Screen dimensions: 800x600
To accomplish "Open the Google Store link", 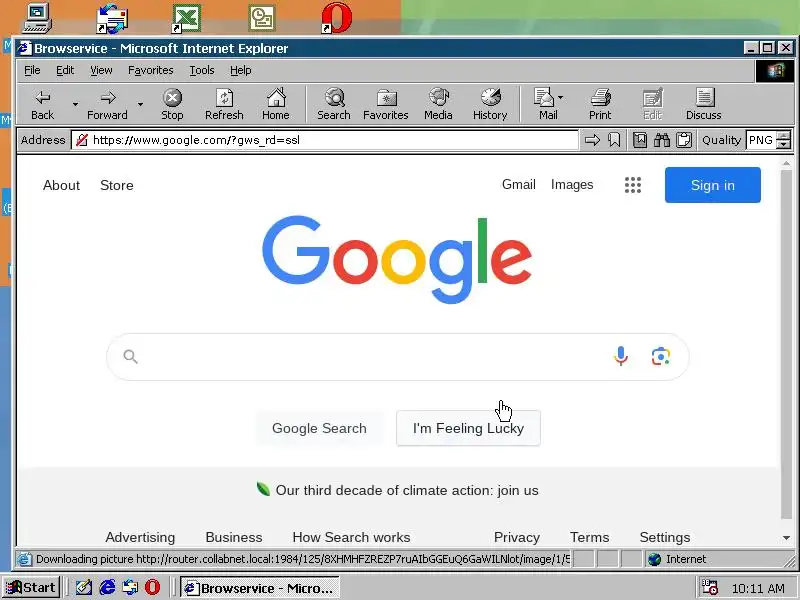I will pos(117,185).
